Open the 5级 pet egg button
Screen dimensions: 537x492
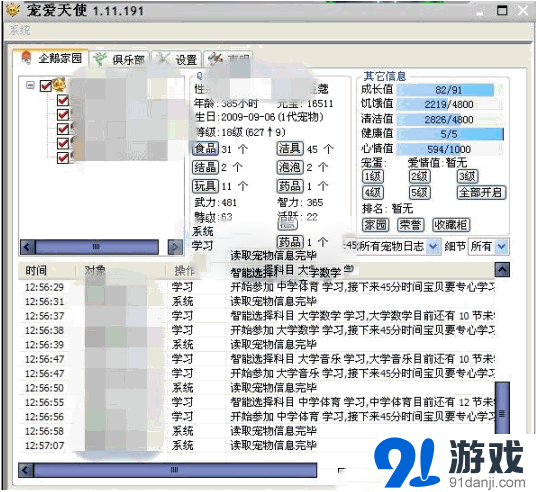(x=420, y=193)
